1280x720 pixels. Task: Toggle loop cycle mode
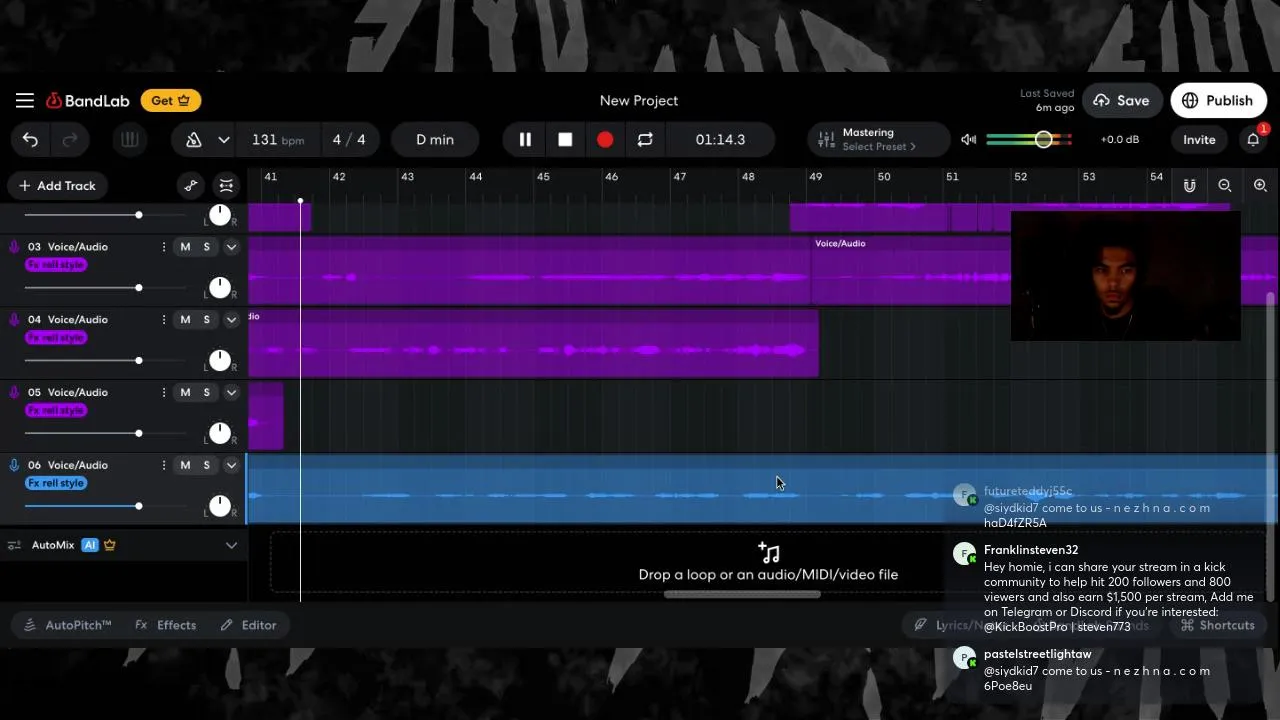[645, 140]
